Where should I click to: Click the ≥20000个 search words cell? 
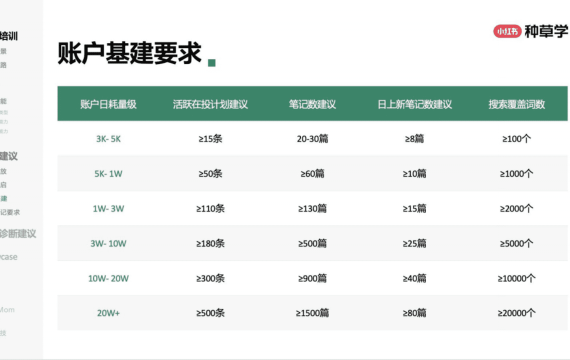pos(517,313)
